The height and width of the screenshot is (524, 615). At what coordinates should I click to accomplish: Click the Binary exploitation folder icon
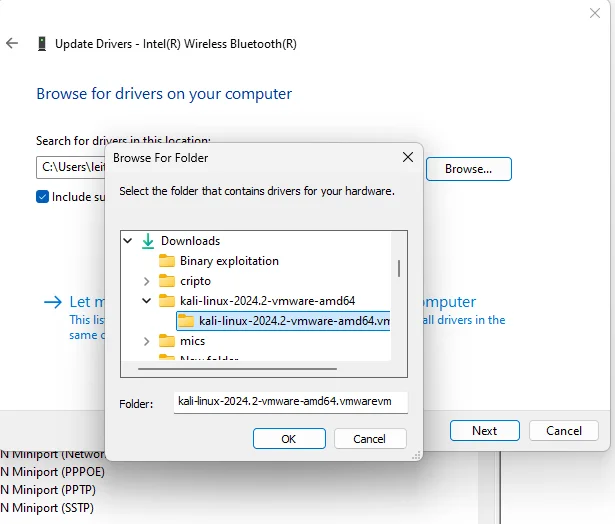click(x=167, y=261)
